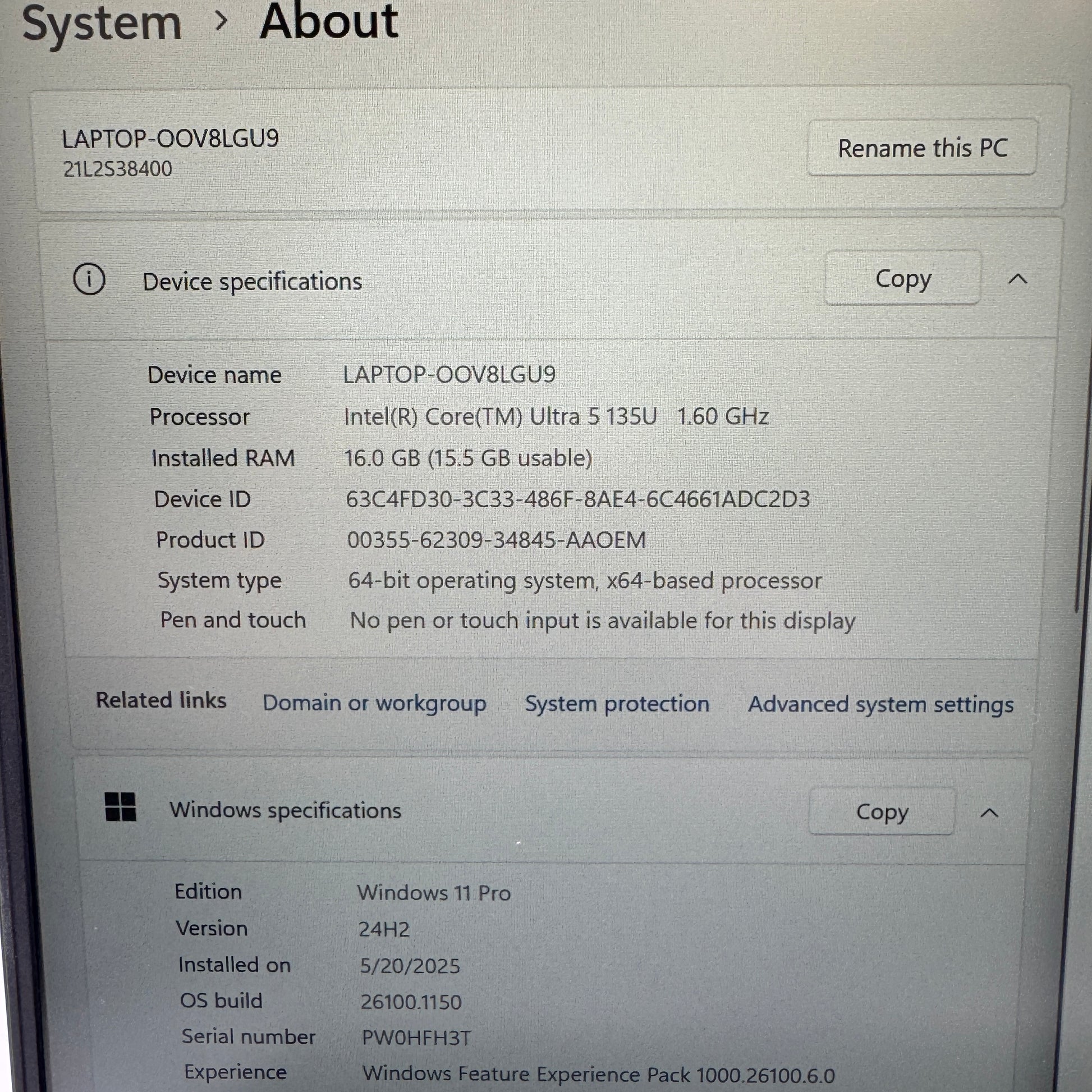
Task: Copy the Device specifications
Action: 903,278
